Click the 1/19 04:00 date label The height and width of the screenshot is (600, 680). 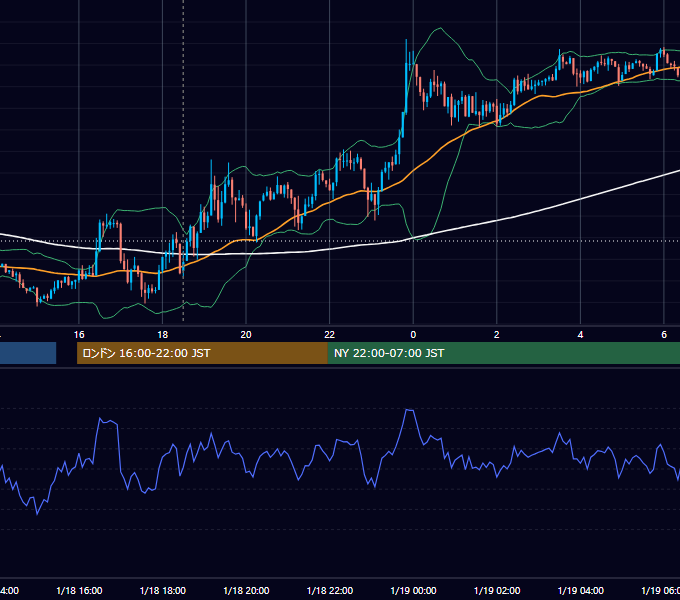[580, 590]
